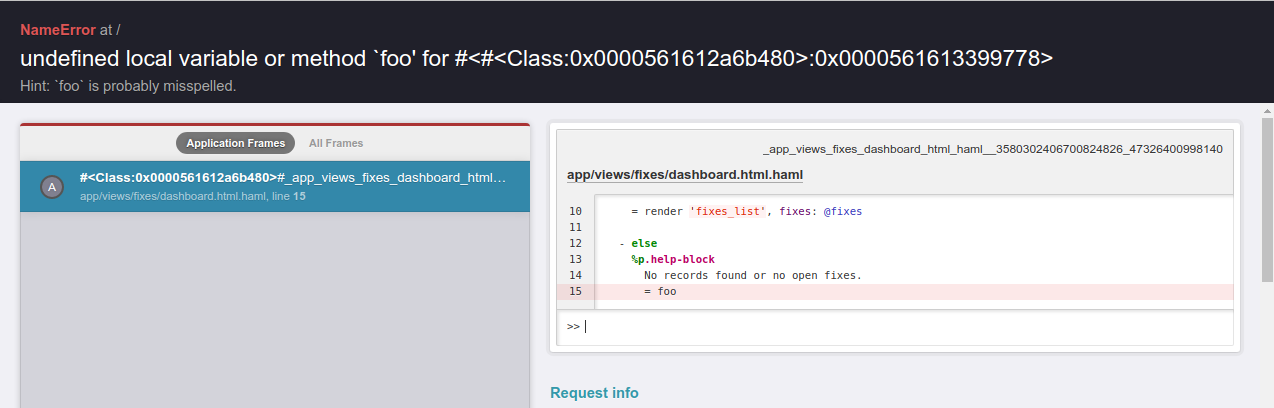Click the hint saying foo is misspelled
The image size is (1274, 408).
point(128,86)
